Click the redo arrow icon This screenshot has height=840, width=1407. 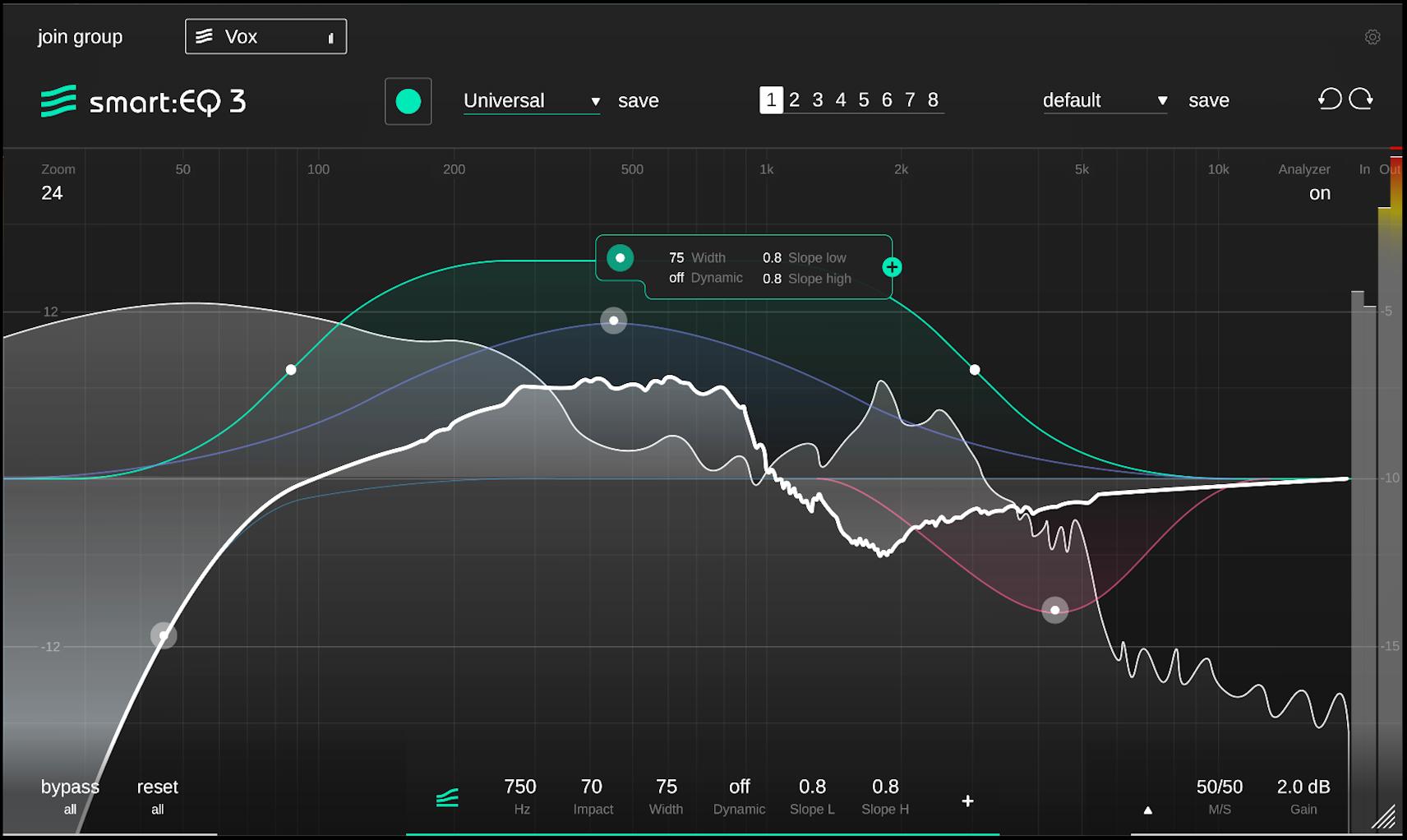pos(1361,99)
